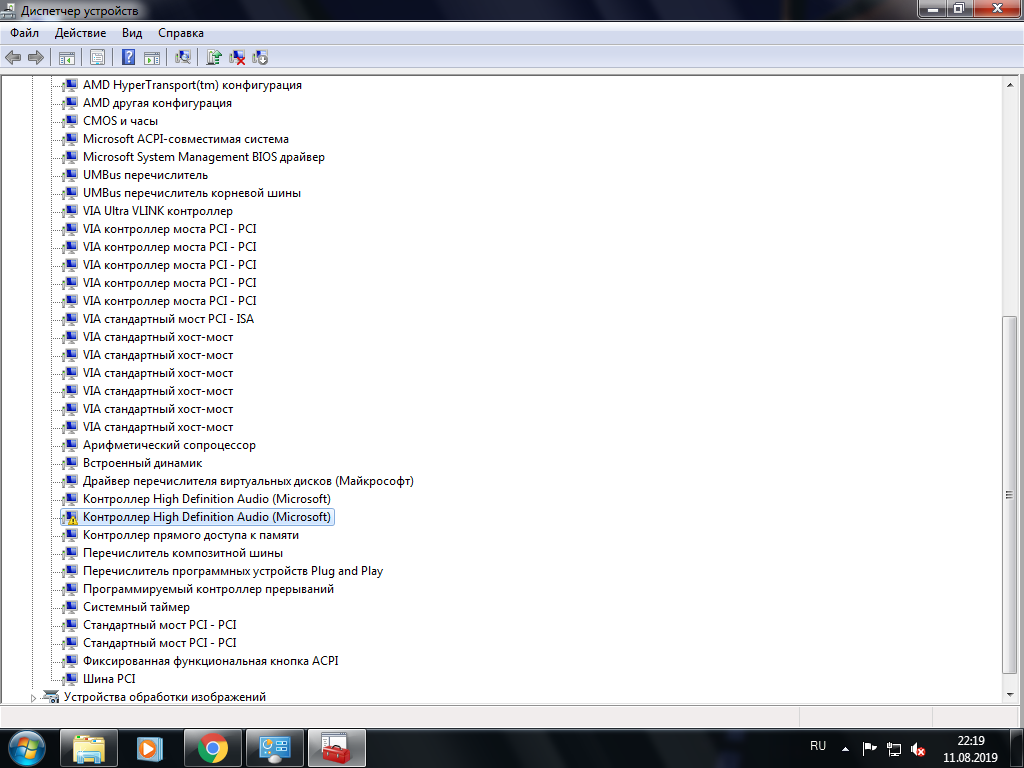Viewport: 1024px width, 768px height.
Task: Show hidden tray icons arrow
Action: 845,749
